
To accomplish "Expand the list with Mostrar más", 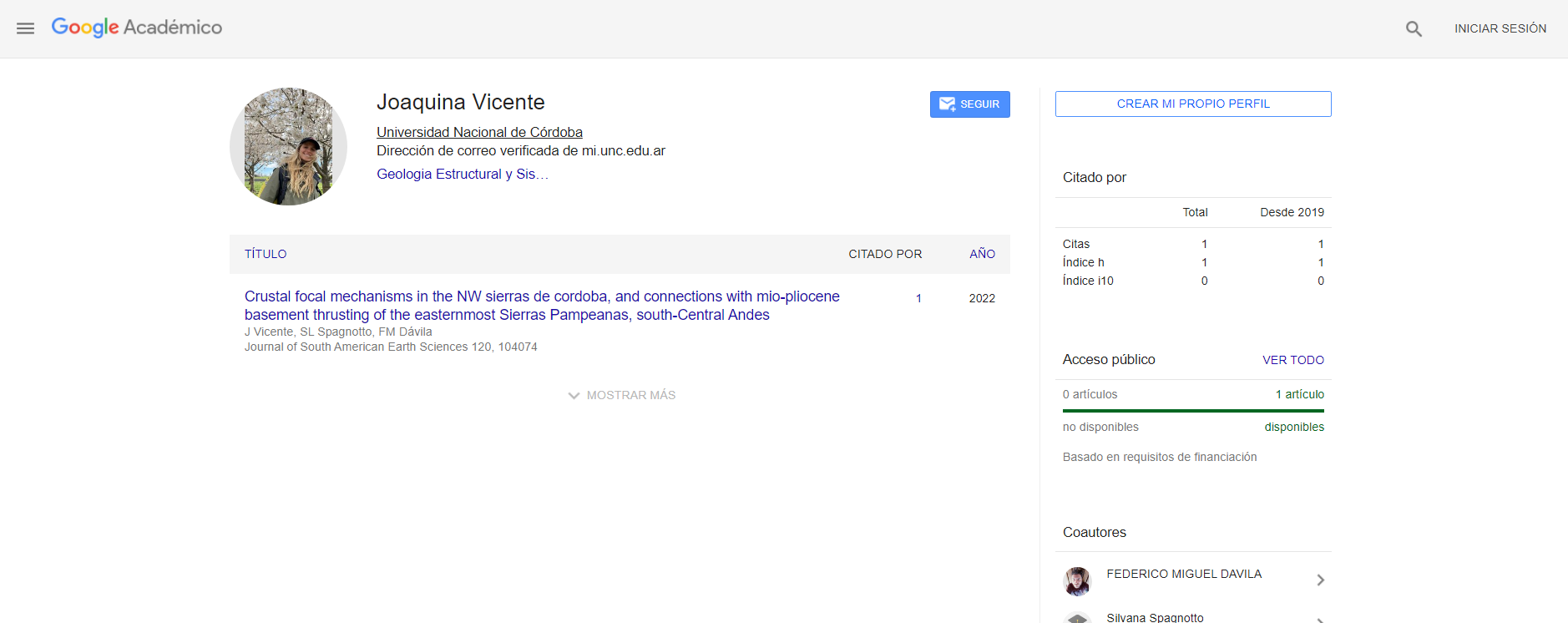I will [621, 395].
